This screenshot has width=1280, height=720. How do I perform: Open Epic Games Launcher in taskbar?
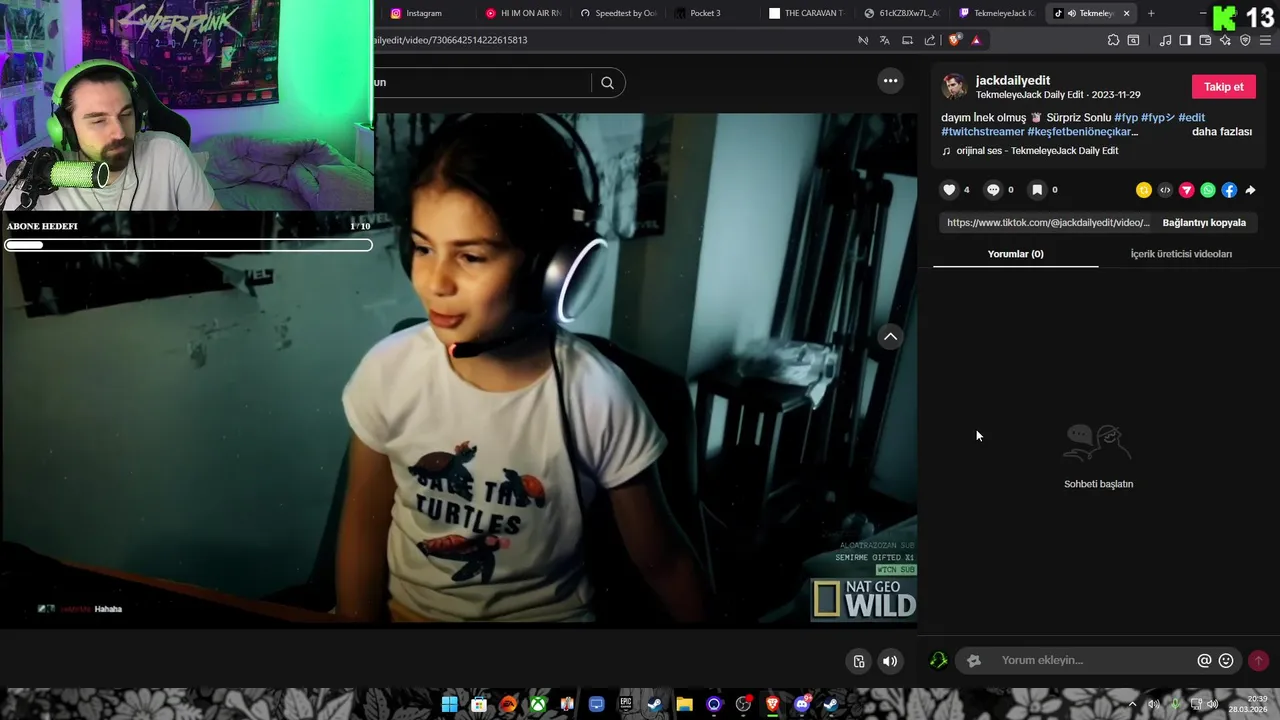tap(626, 704)
